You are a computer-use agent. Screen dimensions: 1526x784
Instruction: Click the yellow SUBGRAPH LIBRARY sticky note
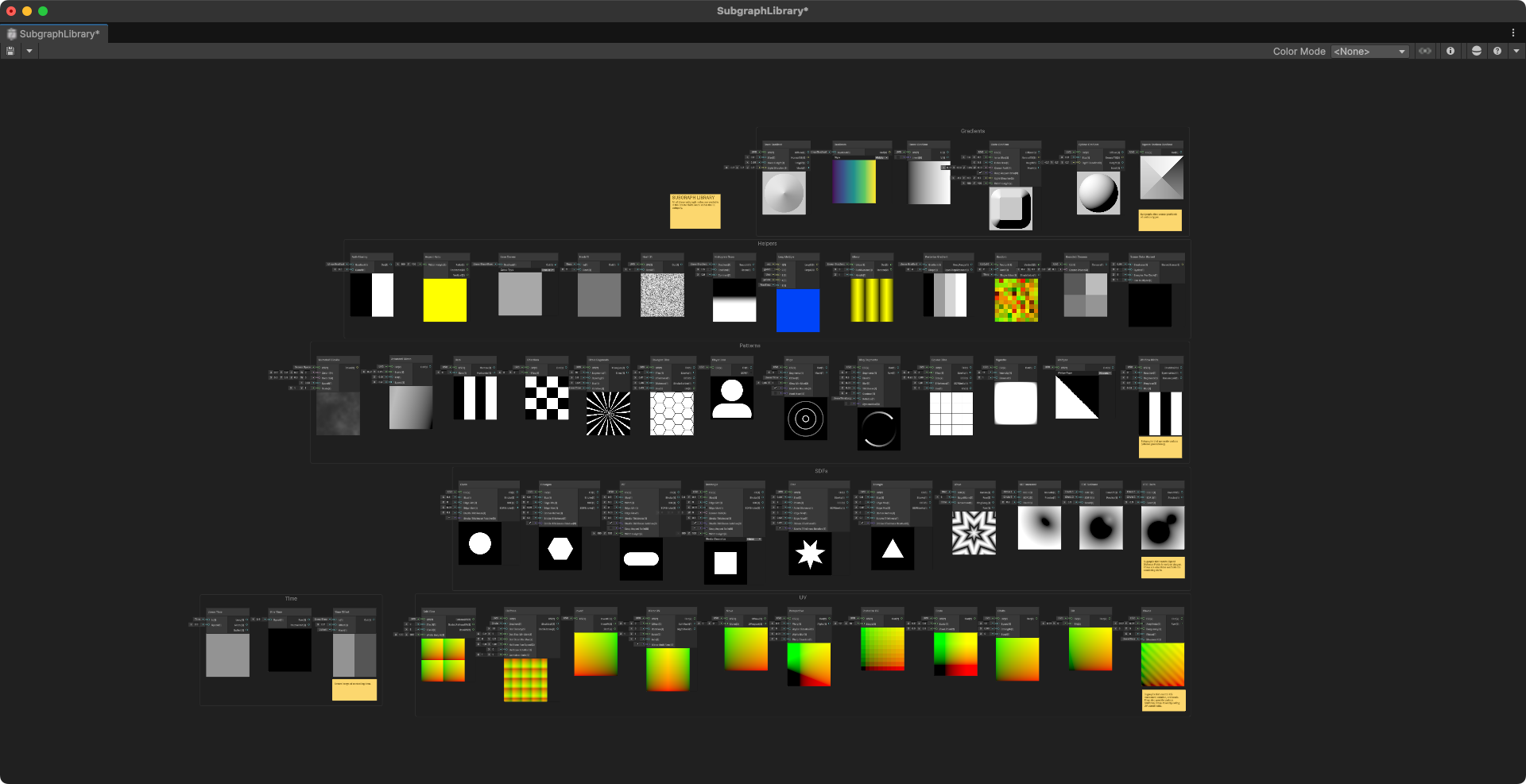[695, 210]
